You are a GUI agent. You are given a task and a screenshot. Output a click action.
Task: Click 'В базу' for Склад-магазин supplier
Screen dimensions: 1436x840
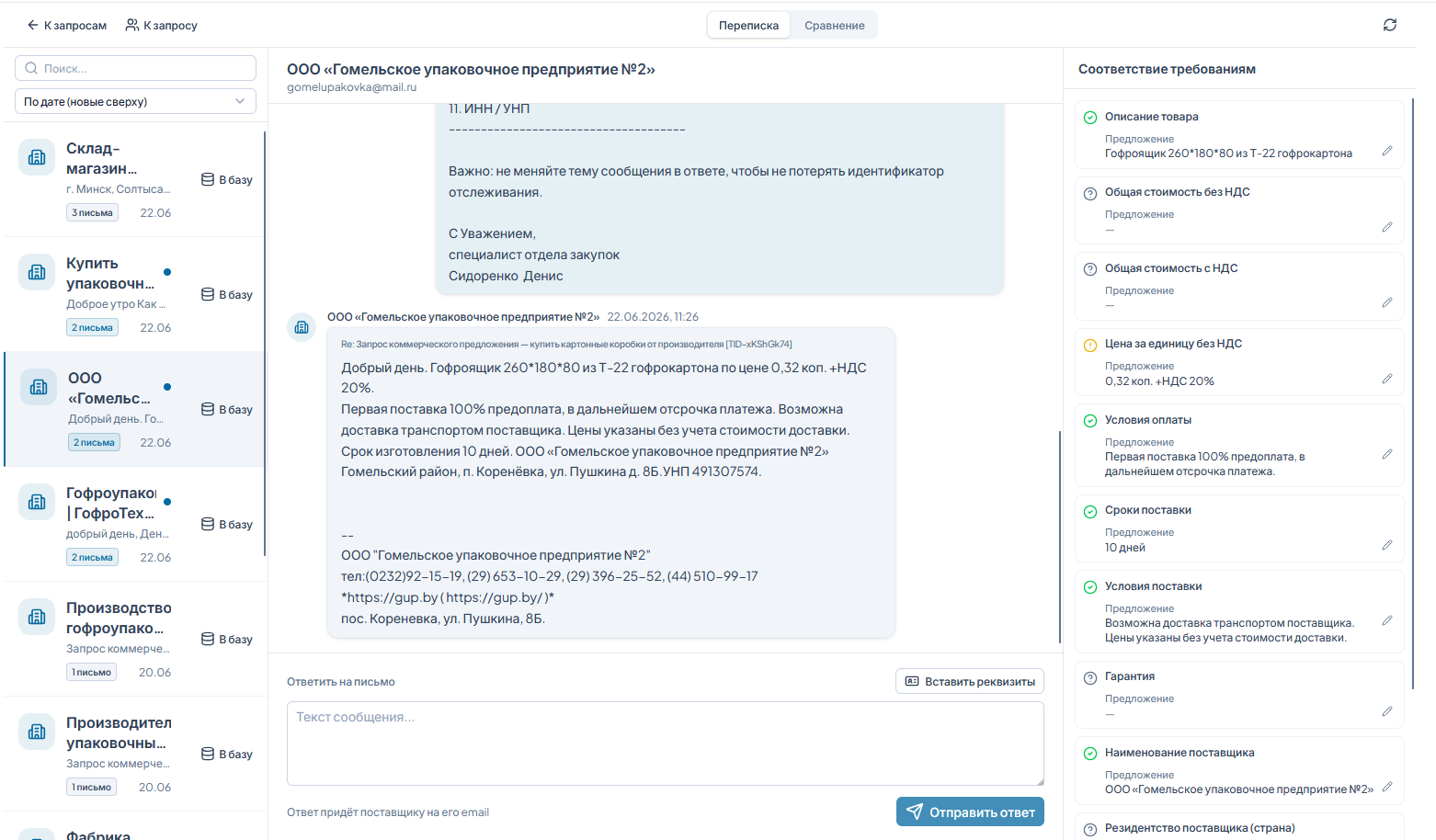point(227,179)
